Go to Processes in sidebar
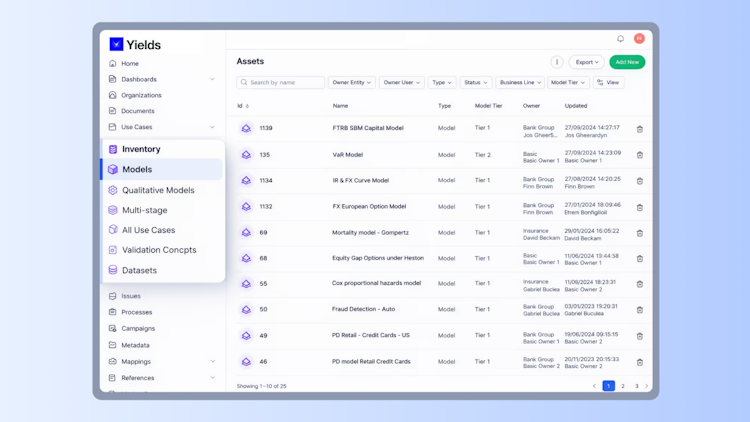This screenshot has width=750, height=422. click(x=137, y=312)
